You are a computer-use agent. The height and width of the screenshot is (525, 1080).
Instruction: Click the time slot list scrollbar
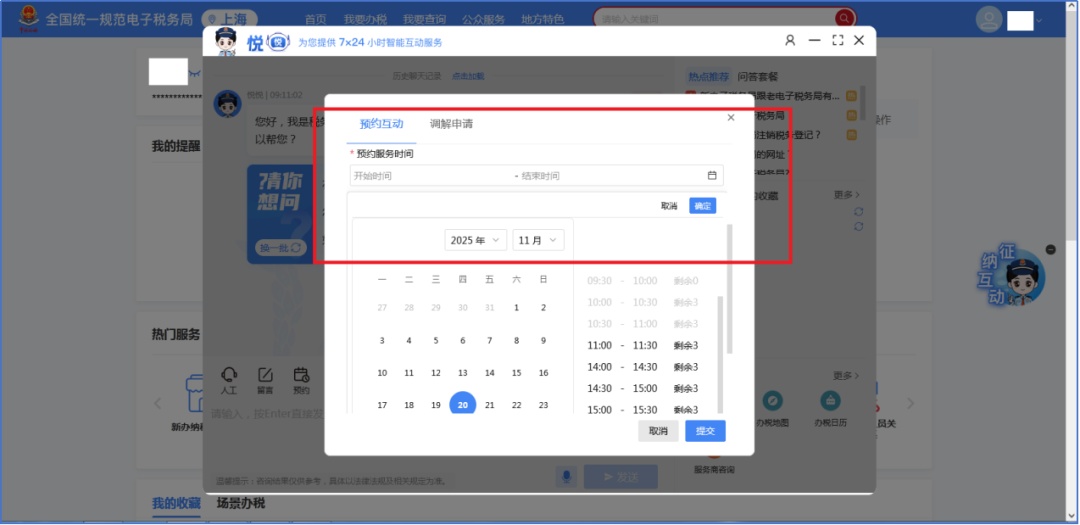click(720, 320)
